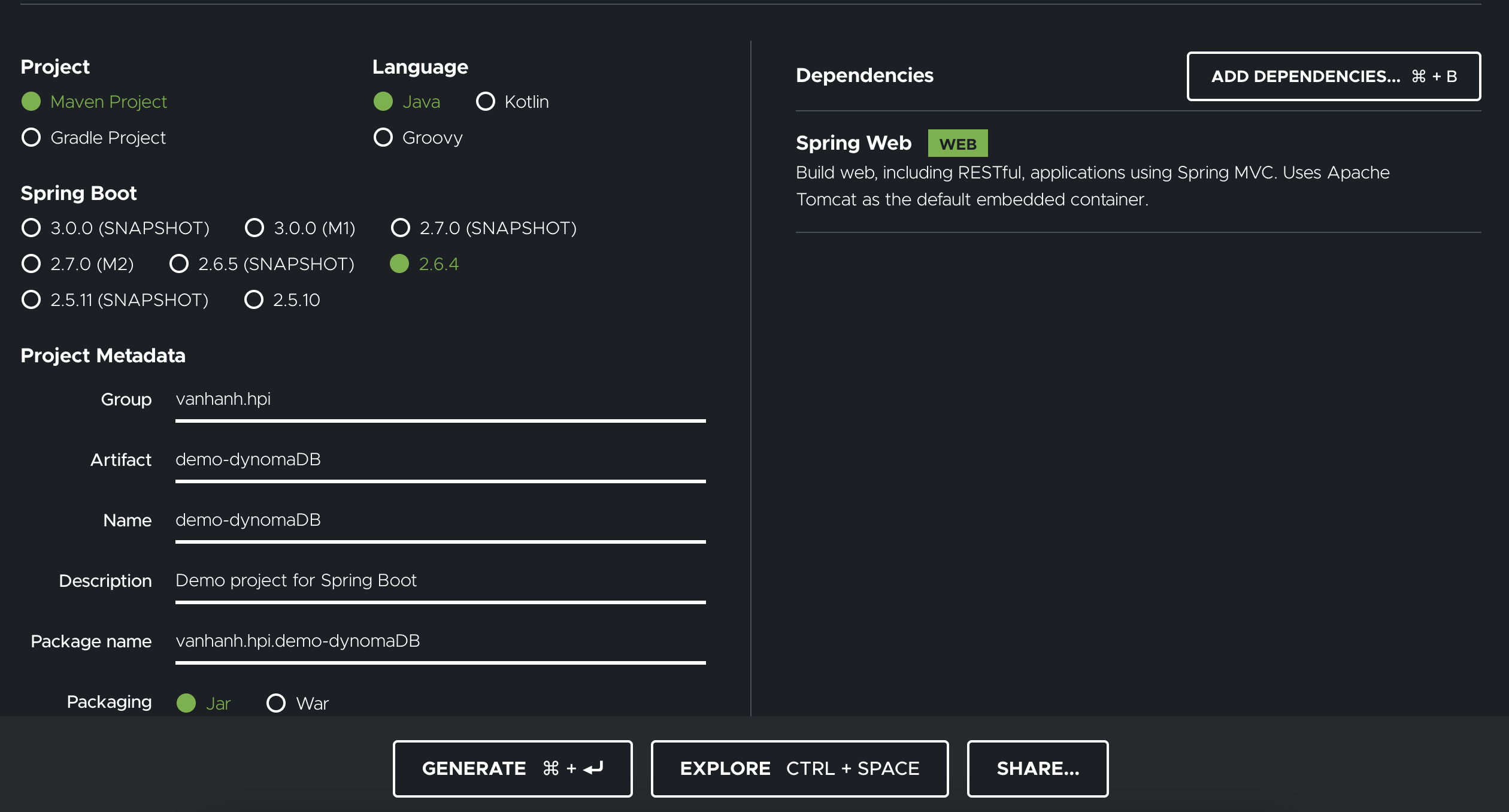
Task: Click the Explore button
Action: [799, 768]
